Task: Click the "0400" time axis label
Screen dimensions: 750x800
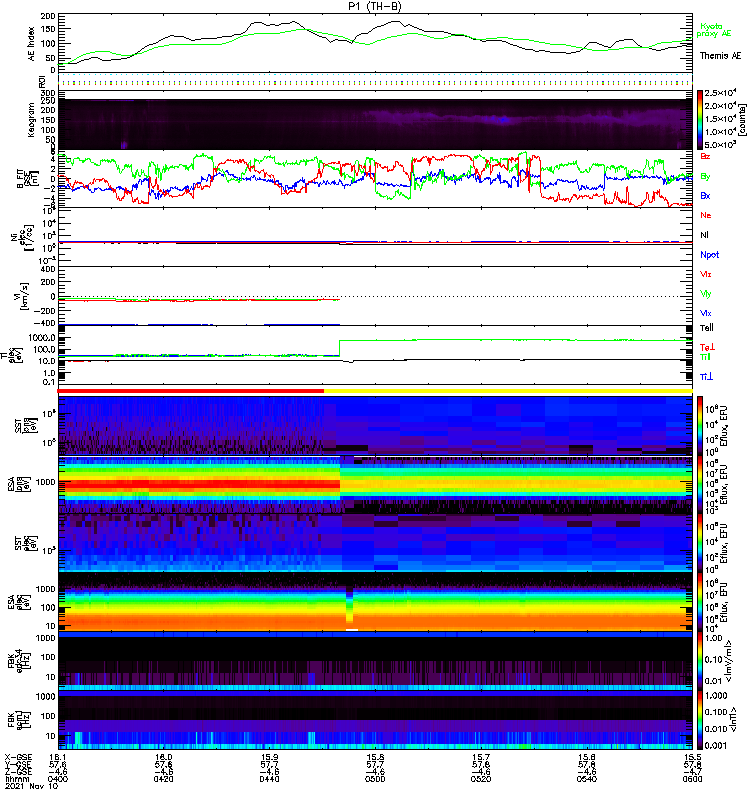Action: tap(58, 779)
